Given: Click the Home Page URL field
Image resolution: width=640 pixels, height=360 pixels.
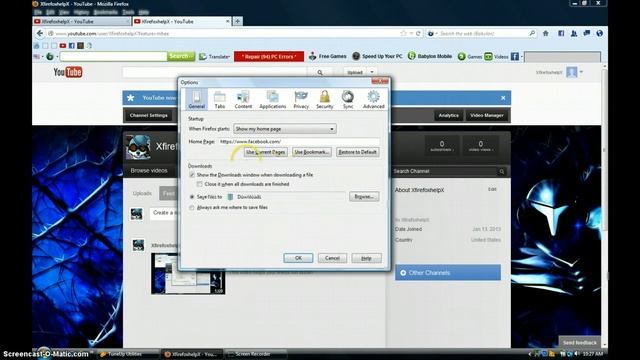Looking at the screenshot, I should (x=299, y=142).
